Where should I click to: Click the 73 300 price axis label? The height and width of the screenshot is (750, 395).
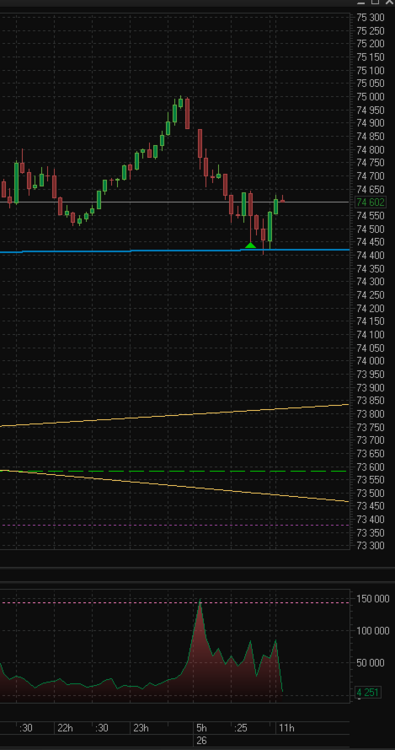click(371, 546)
